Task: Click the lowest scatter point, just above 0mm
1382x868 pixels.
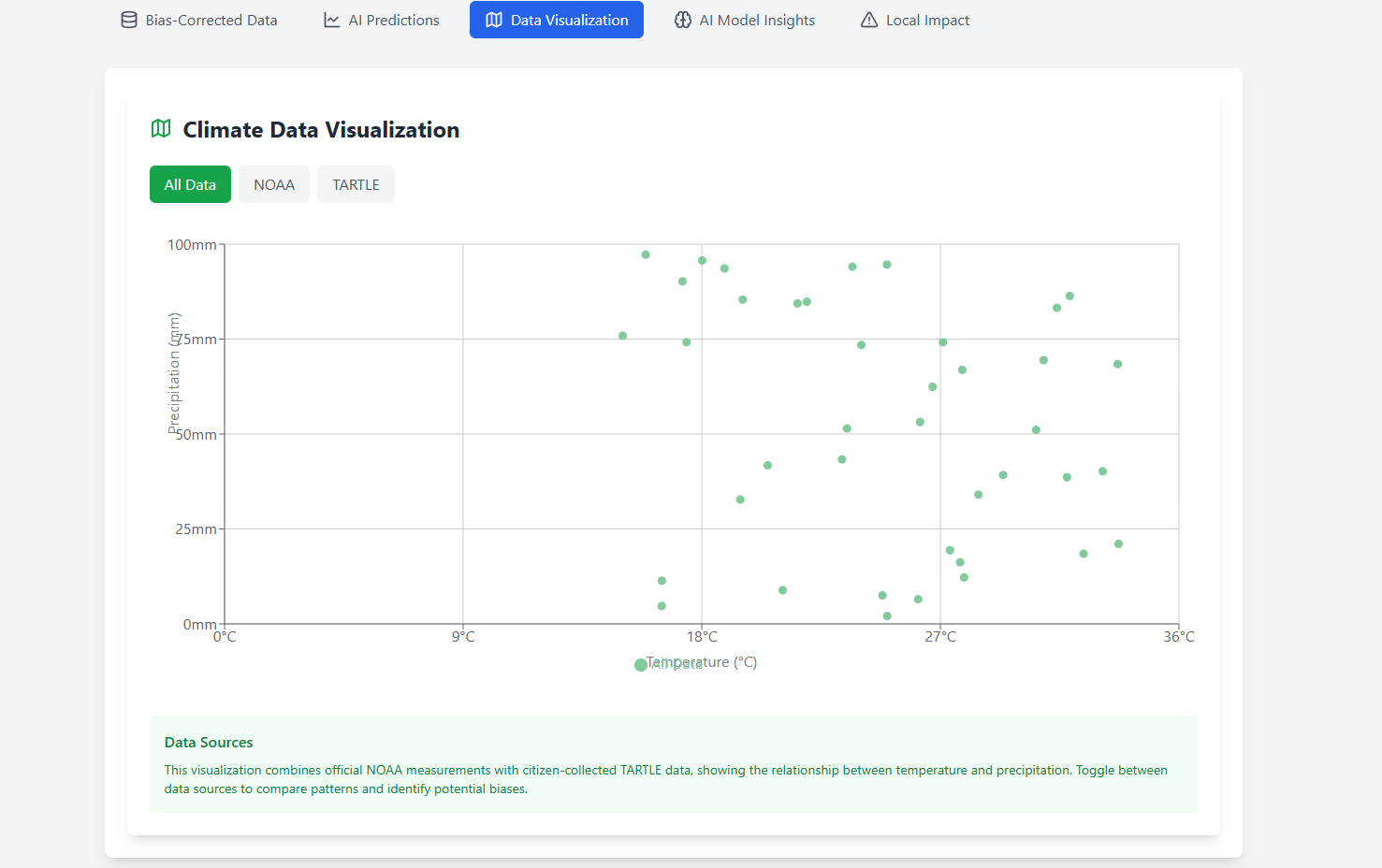Action: point(887,616)
